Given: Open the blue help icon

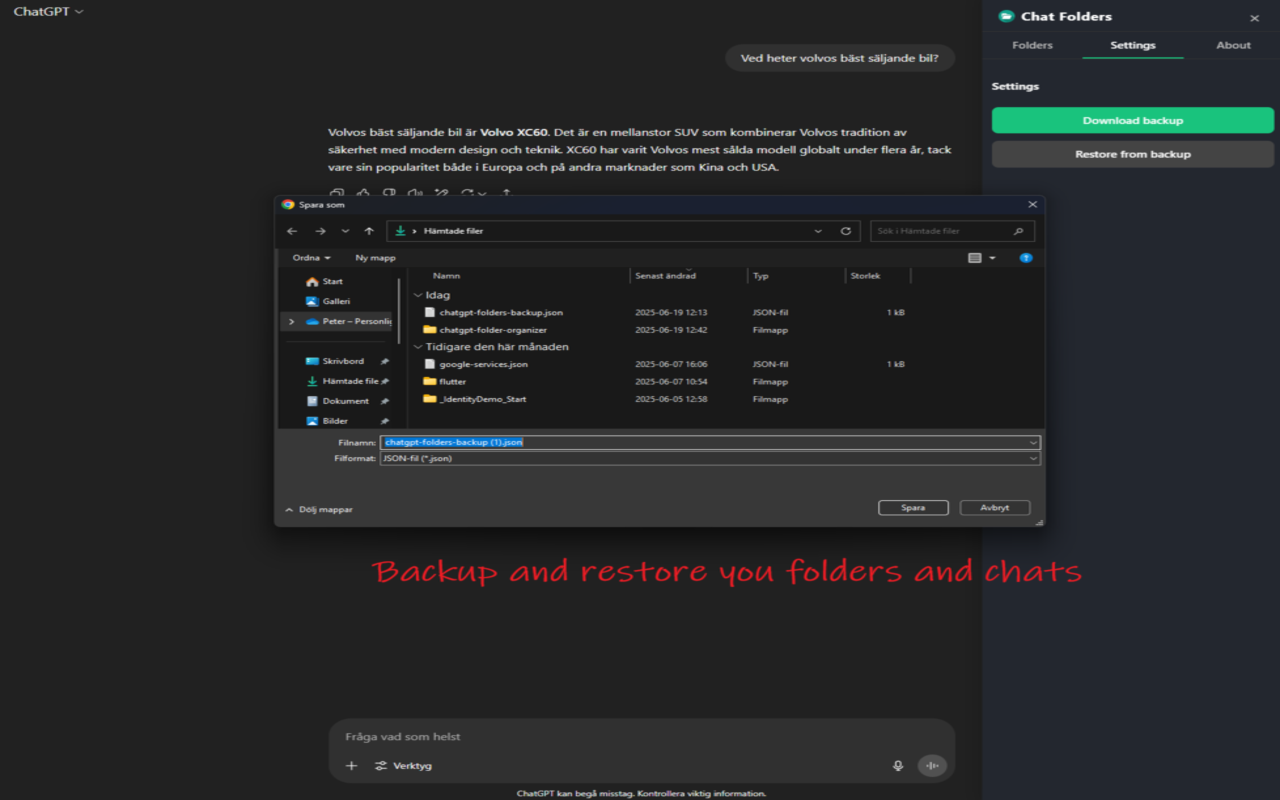Looking at the screenshot, I should tap(1025, 258).
